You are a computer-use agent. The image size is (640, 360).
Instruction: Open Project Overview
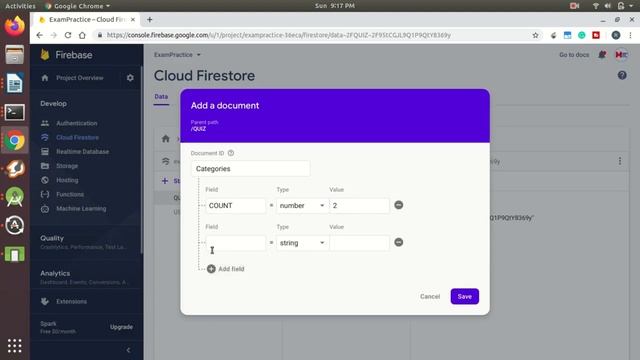click(x=80, y=78)
